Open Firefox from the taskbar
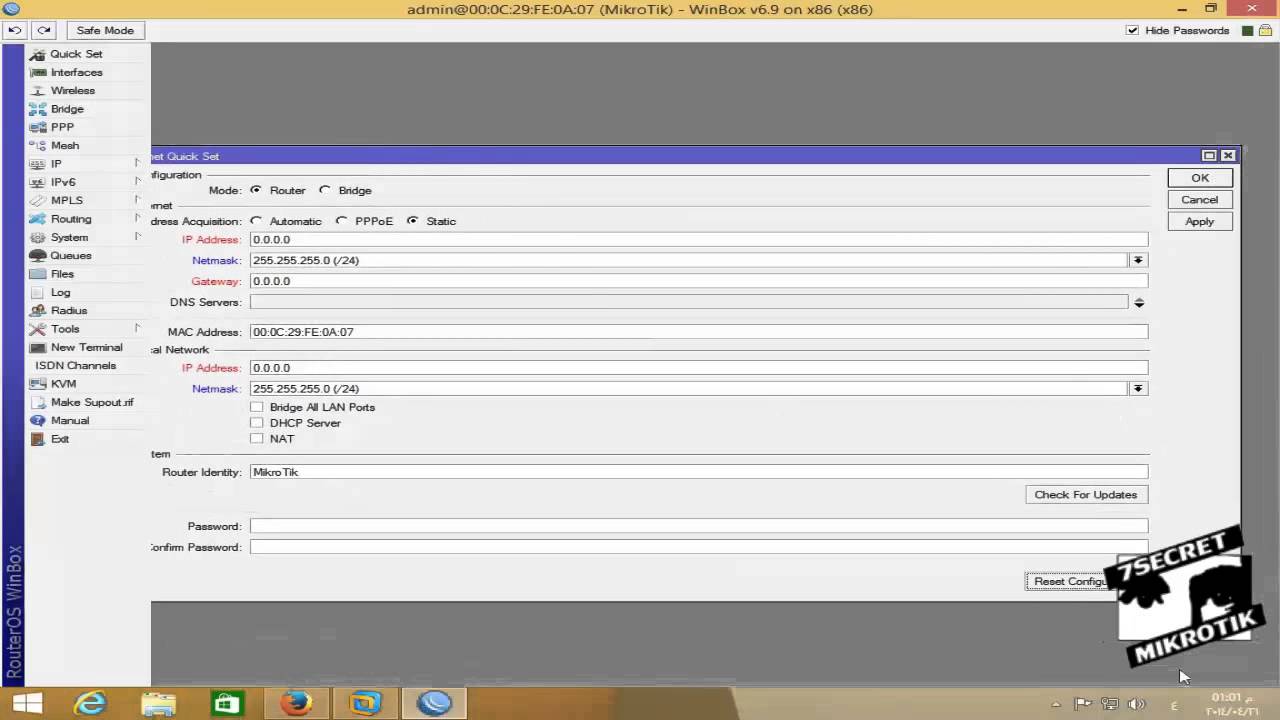Image resolution: width=1280 pixels, height=720 pixels. click(295, 704)
